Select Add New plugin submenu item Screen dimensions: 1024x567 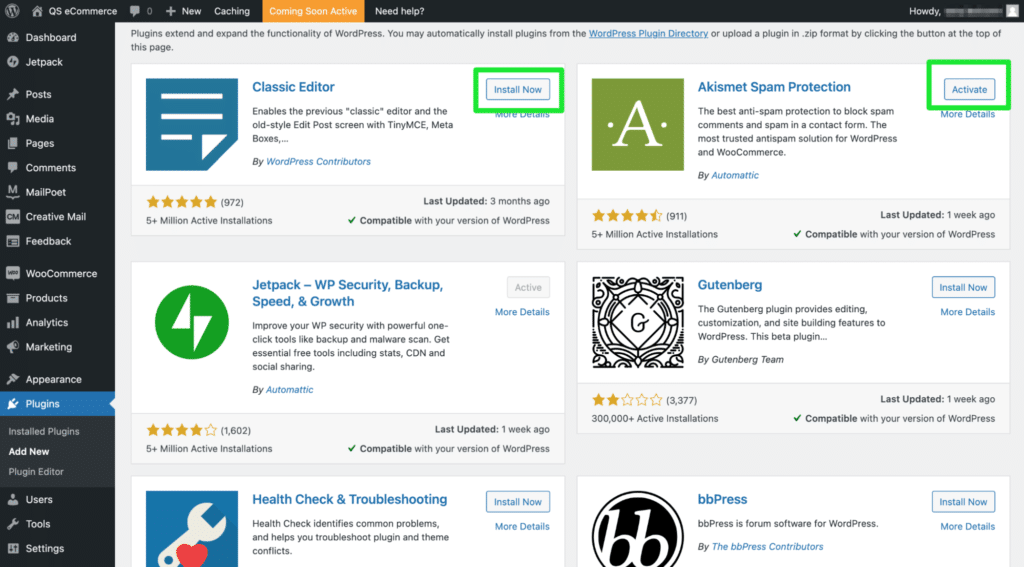(29, 451)
